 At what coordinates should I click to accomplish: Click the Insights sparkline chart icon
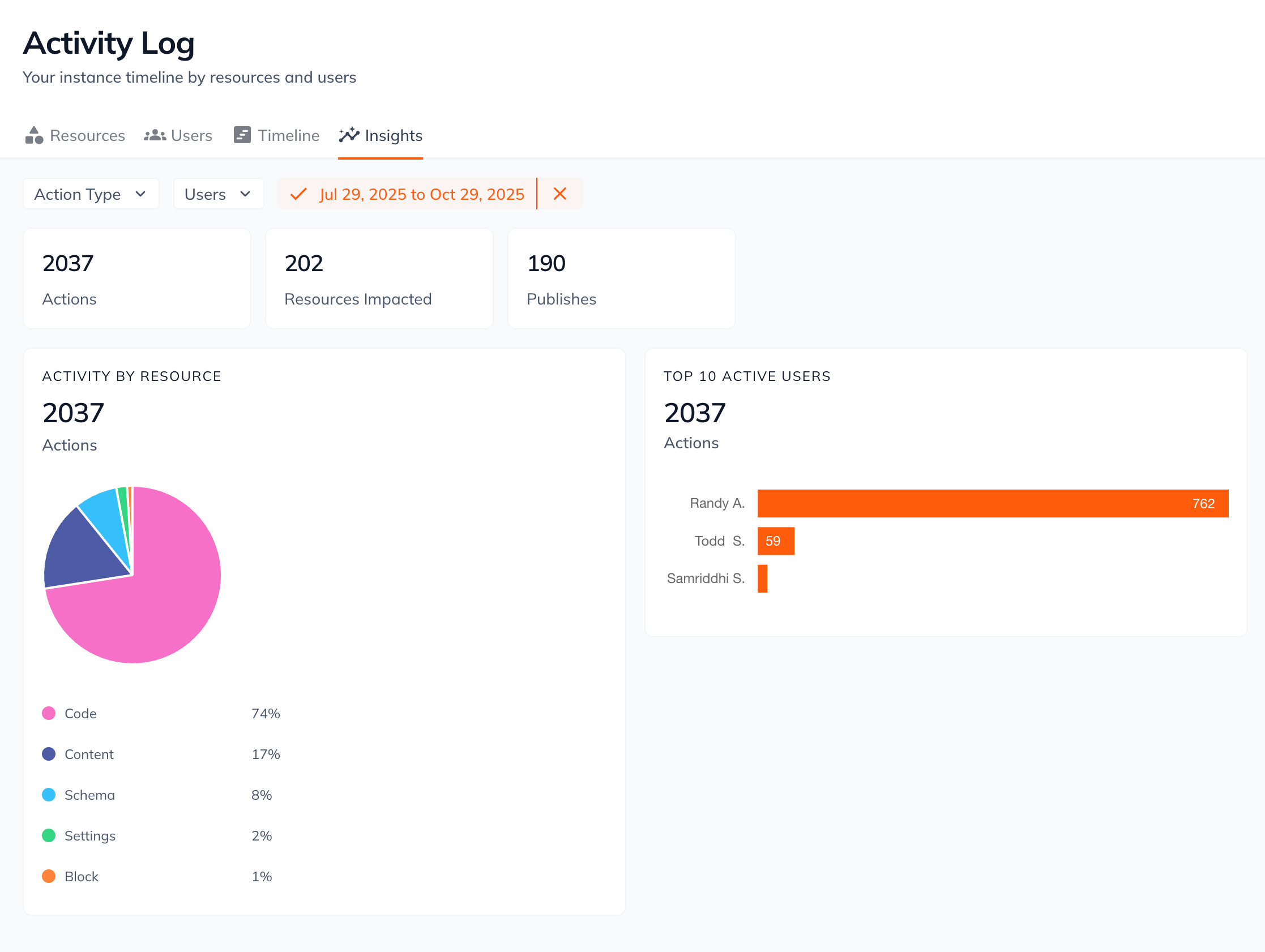tap(349, 135)
